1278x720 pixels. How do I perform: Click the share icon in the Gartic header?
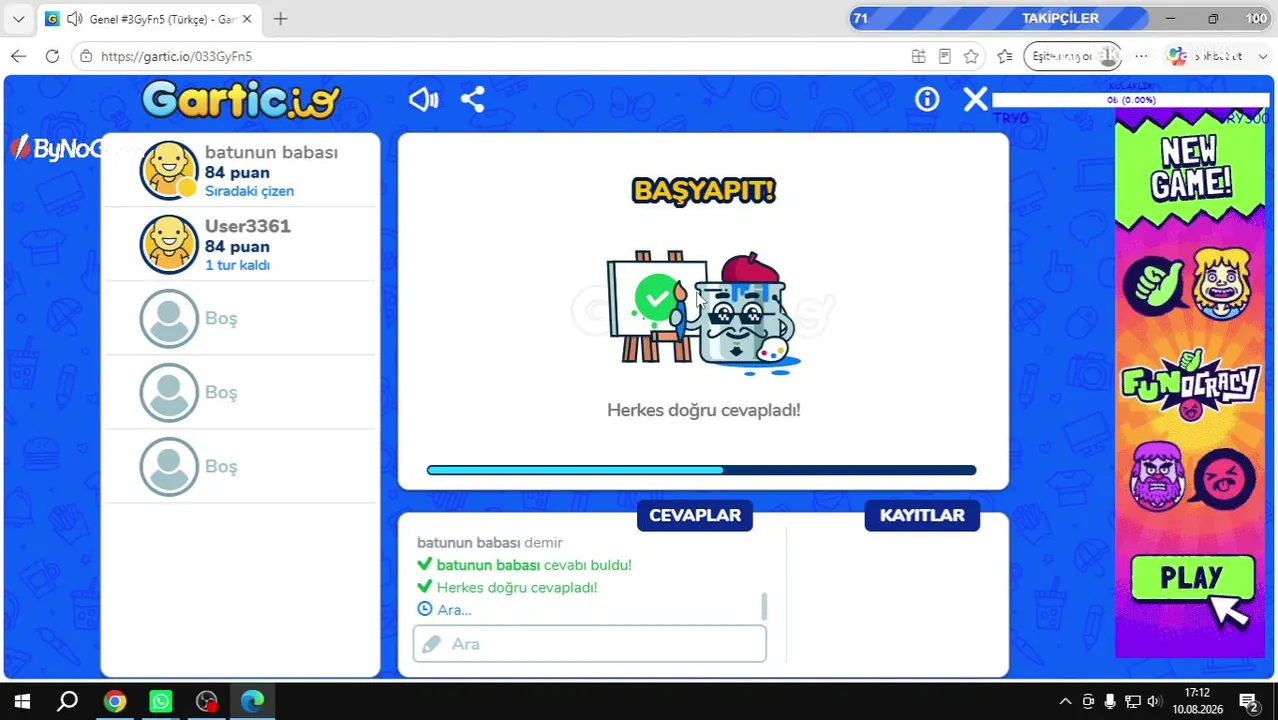click(473, 99)
